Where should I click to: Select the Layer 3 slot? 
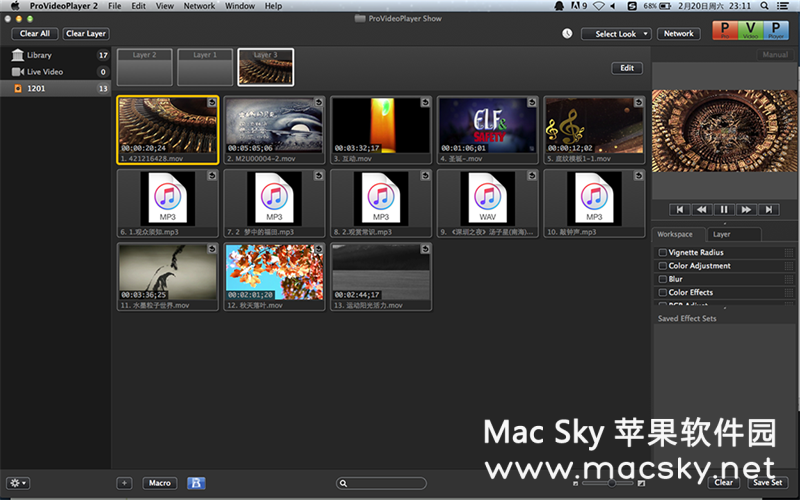(x=266, y=67)
